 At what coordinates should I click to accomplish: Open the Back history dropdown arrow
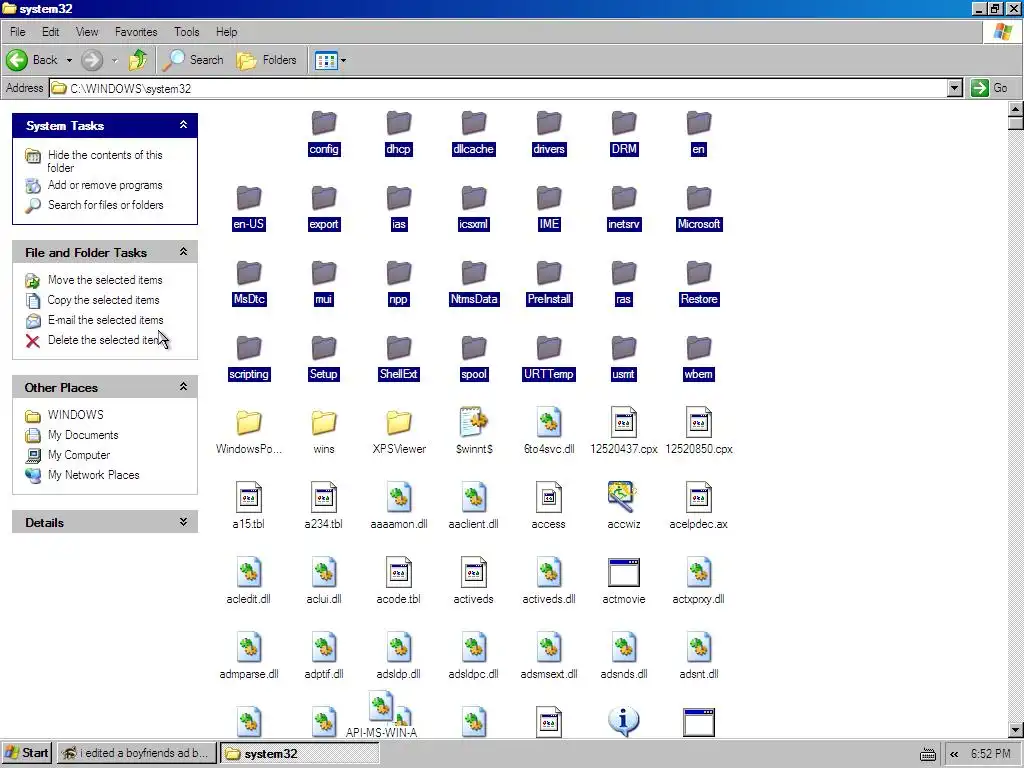pyautogui.click(x=69, y=60)
